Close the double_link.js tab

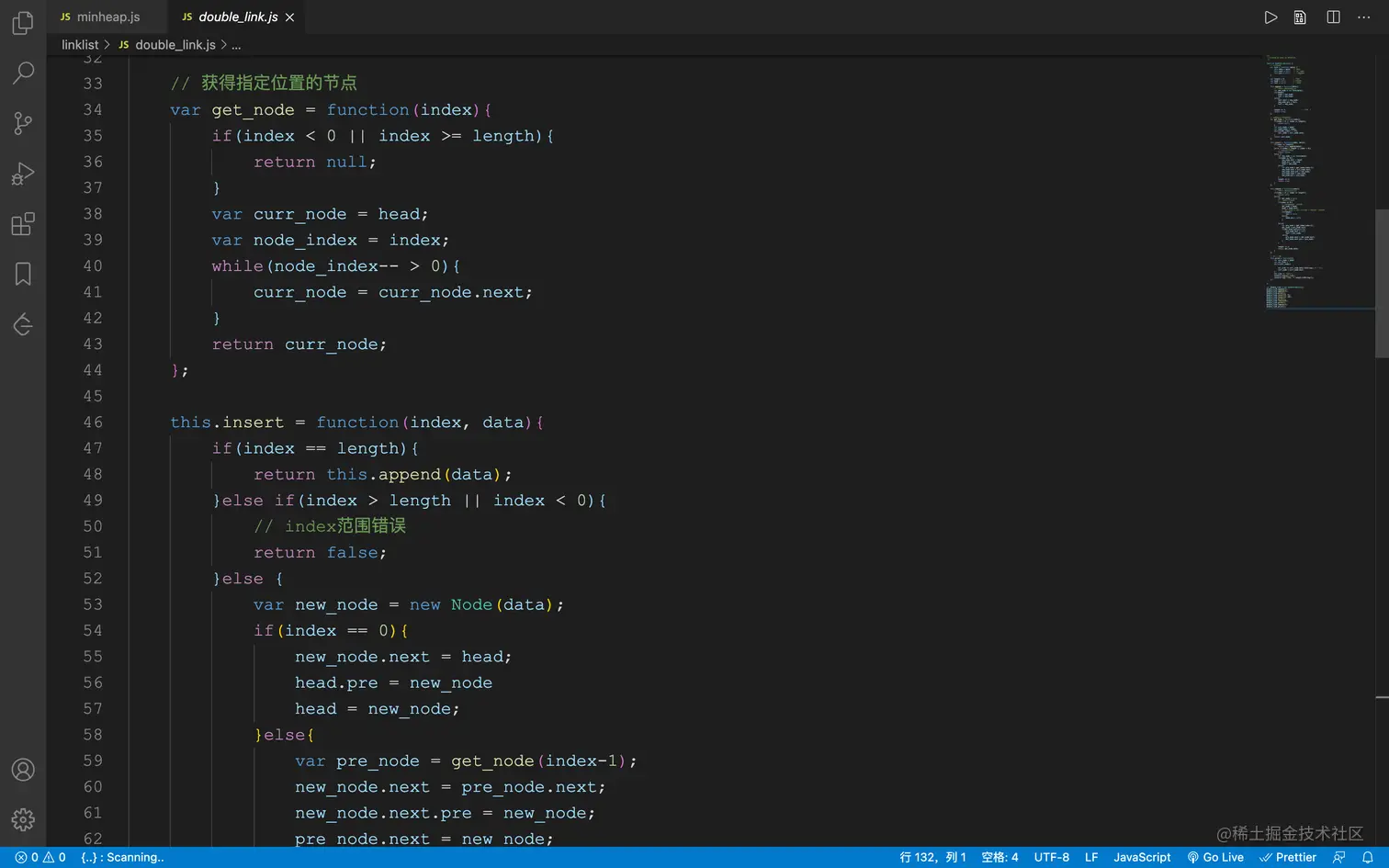290,17
